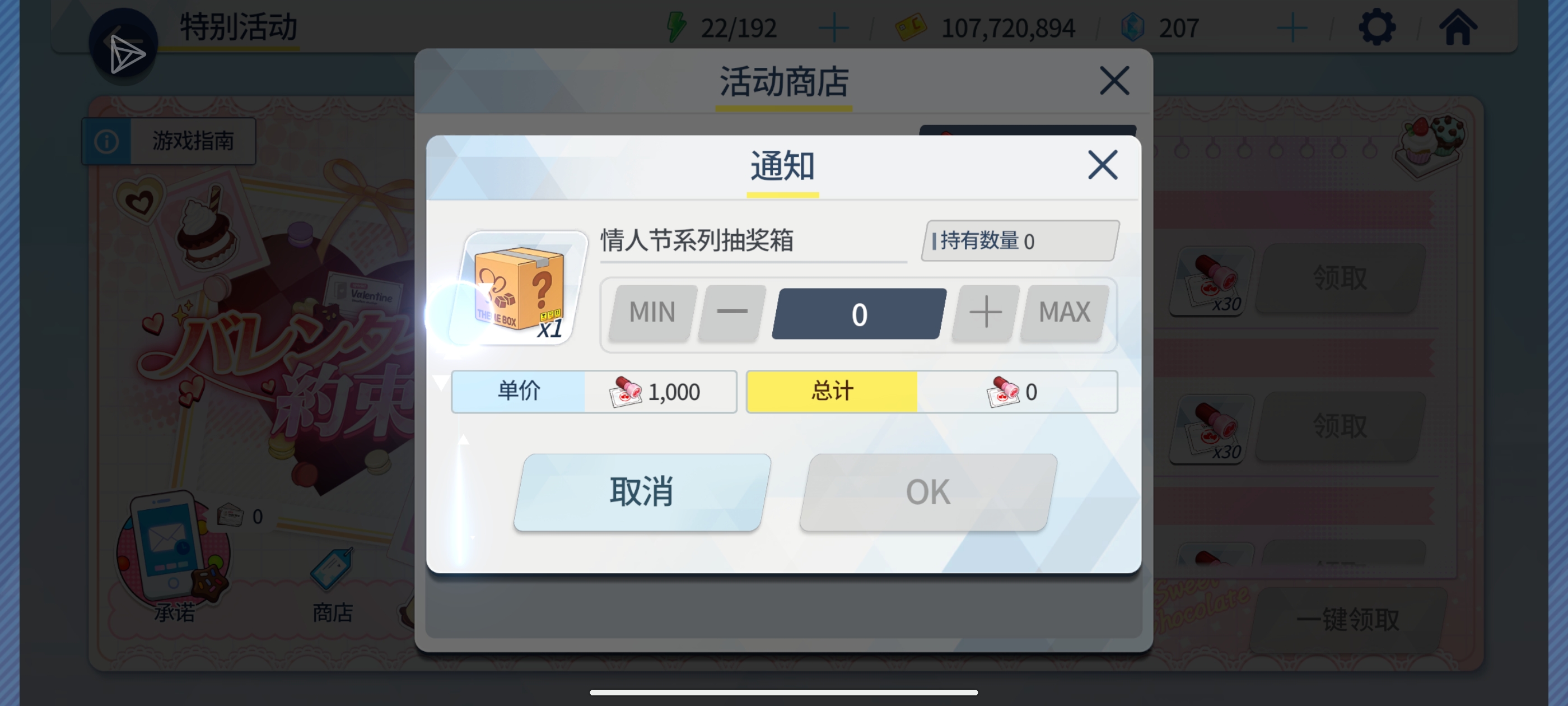This screenshot has height=706, width=1568.
Task: Open the 游戏指南 info button
Action: click(x=169, y=141)
